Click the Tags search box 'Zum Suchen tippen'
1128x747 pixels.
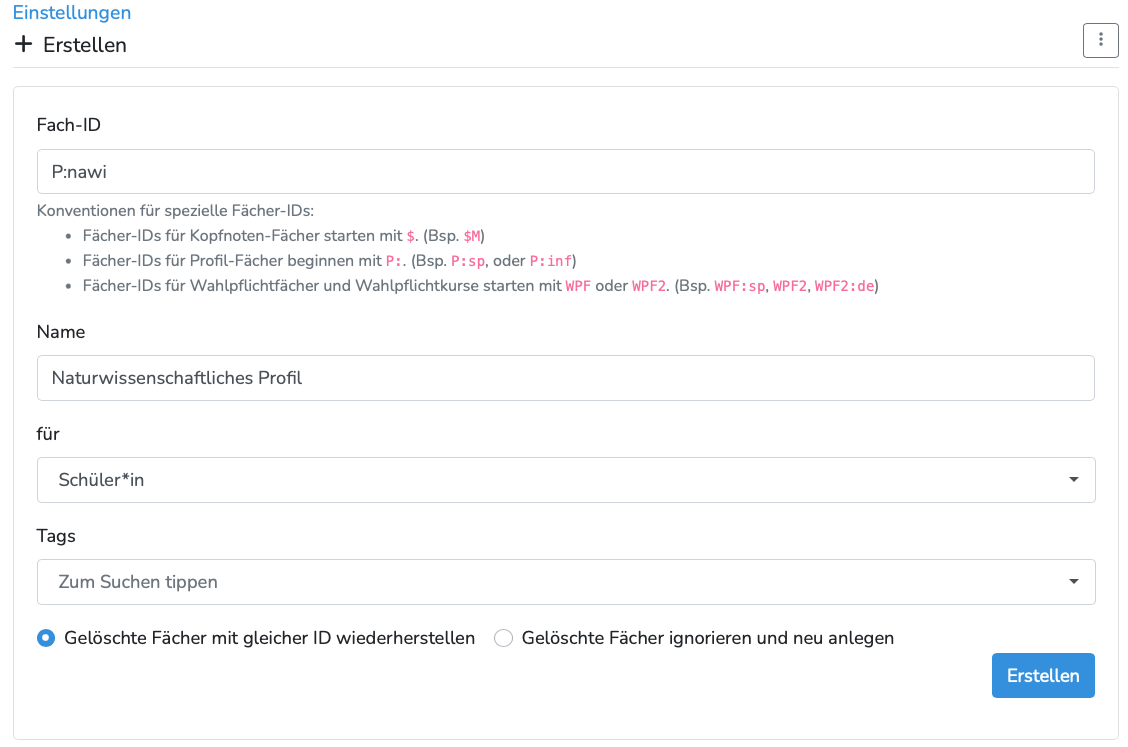point(550,582)
